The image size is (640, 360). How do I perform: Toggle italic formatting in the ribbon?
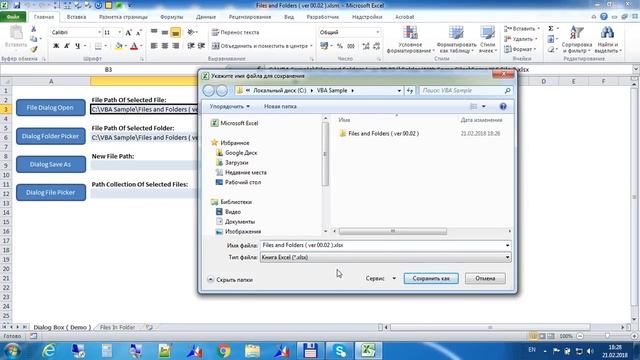pyautogui.click(x=67, y=46)
